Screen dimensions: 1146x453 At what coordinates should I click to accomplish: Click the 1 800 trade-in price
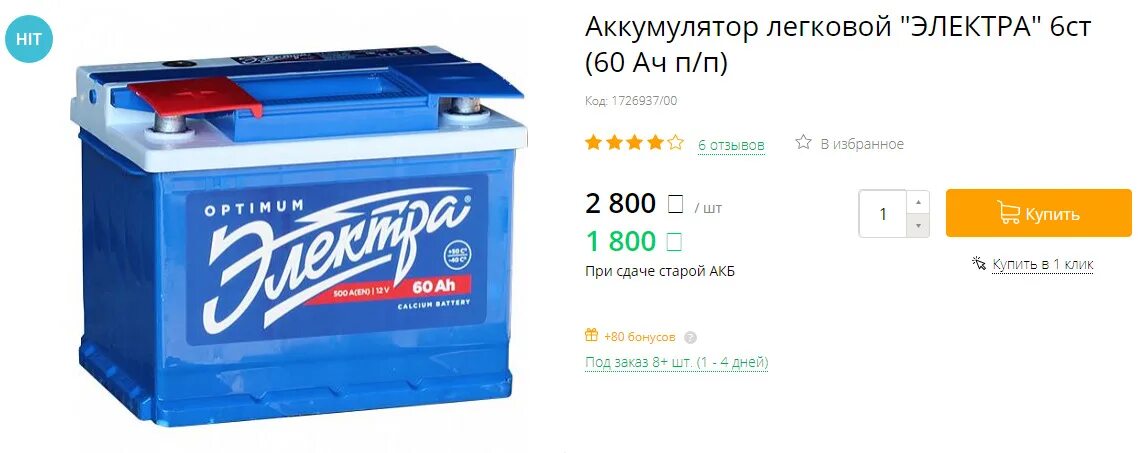click(x=621, y=241)
